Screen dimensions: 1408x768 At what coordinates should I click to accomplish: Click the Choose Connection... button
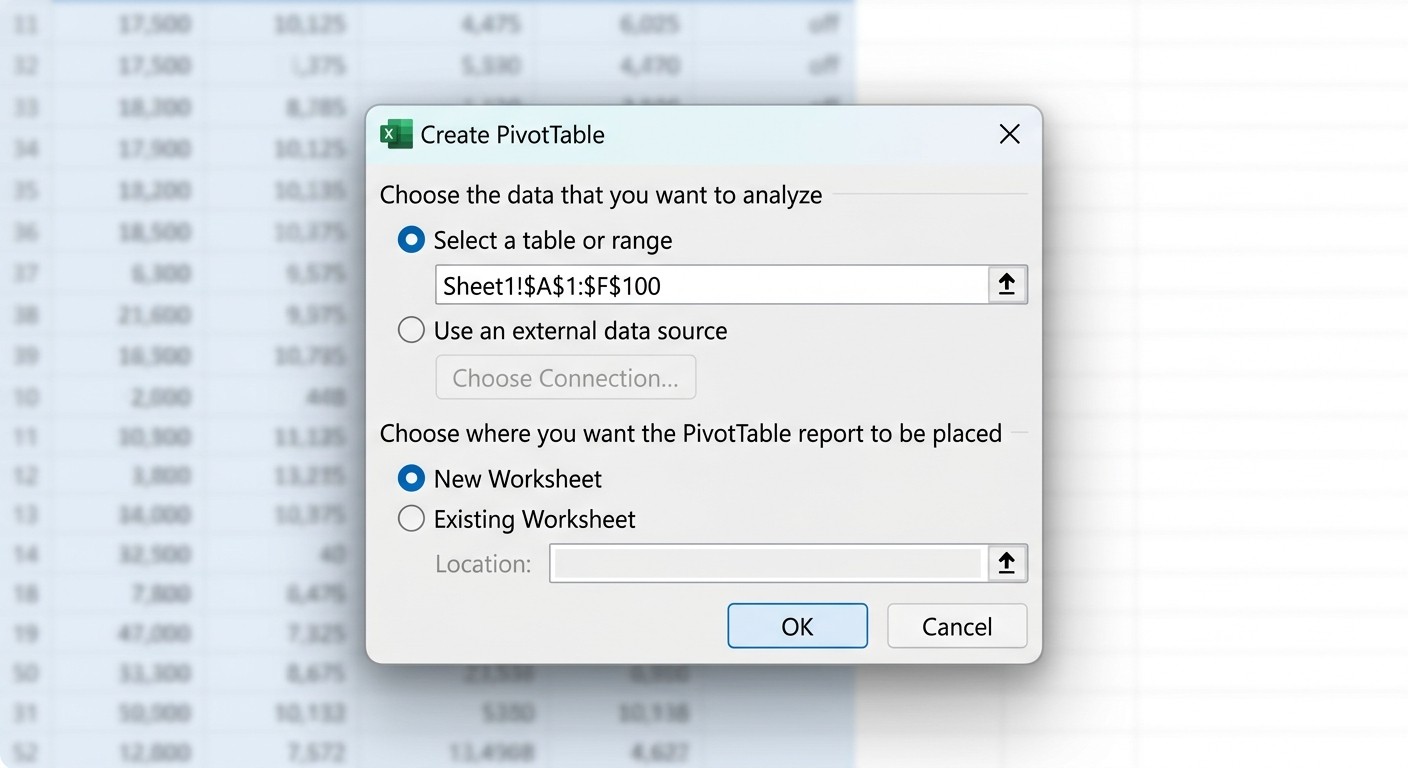click(566, 378)
